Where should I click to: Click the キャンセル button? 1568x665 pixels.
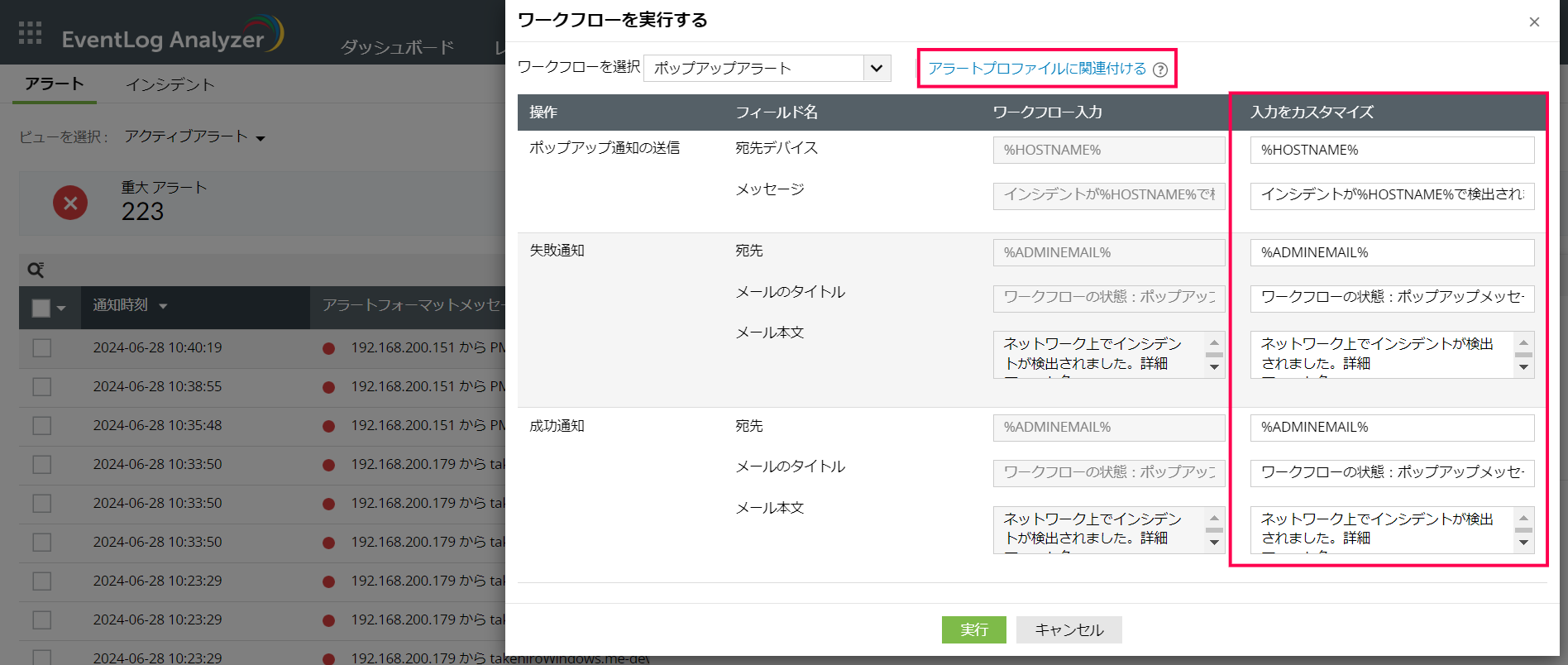(x=1068, y=630)
